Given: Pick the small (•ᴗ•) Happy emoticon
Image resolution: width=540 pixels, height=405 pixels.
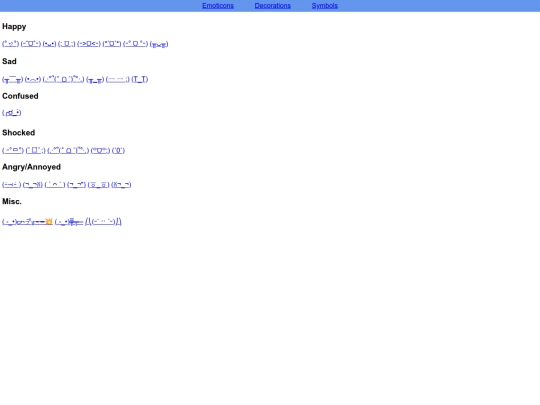Looking at the screenshot, I should [x=49, y=44].
